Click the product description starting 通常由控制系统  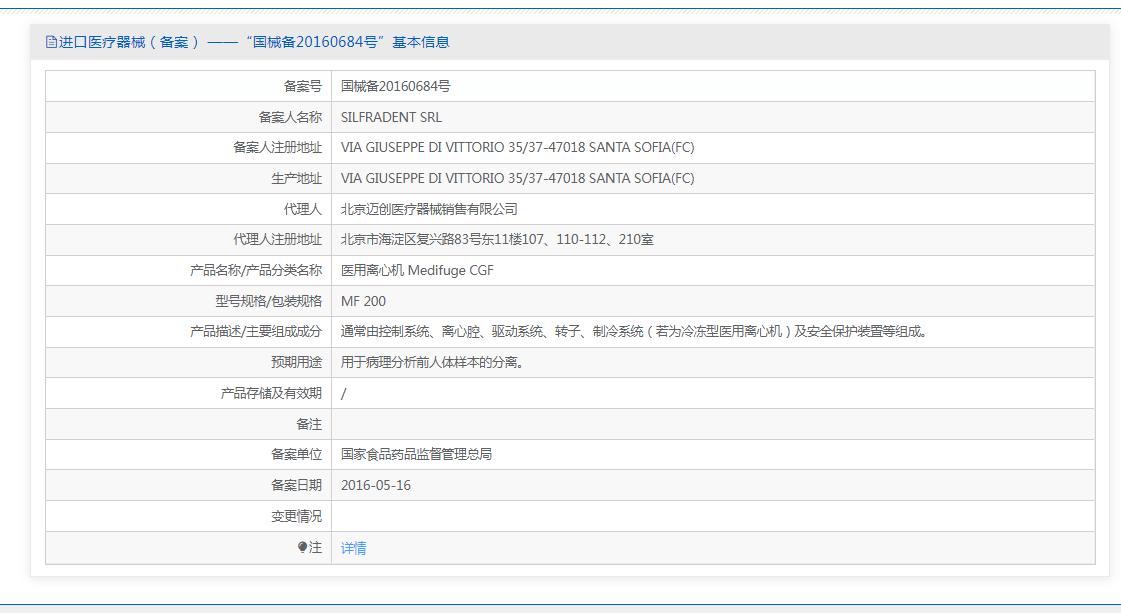pos(634,332)
